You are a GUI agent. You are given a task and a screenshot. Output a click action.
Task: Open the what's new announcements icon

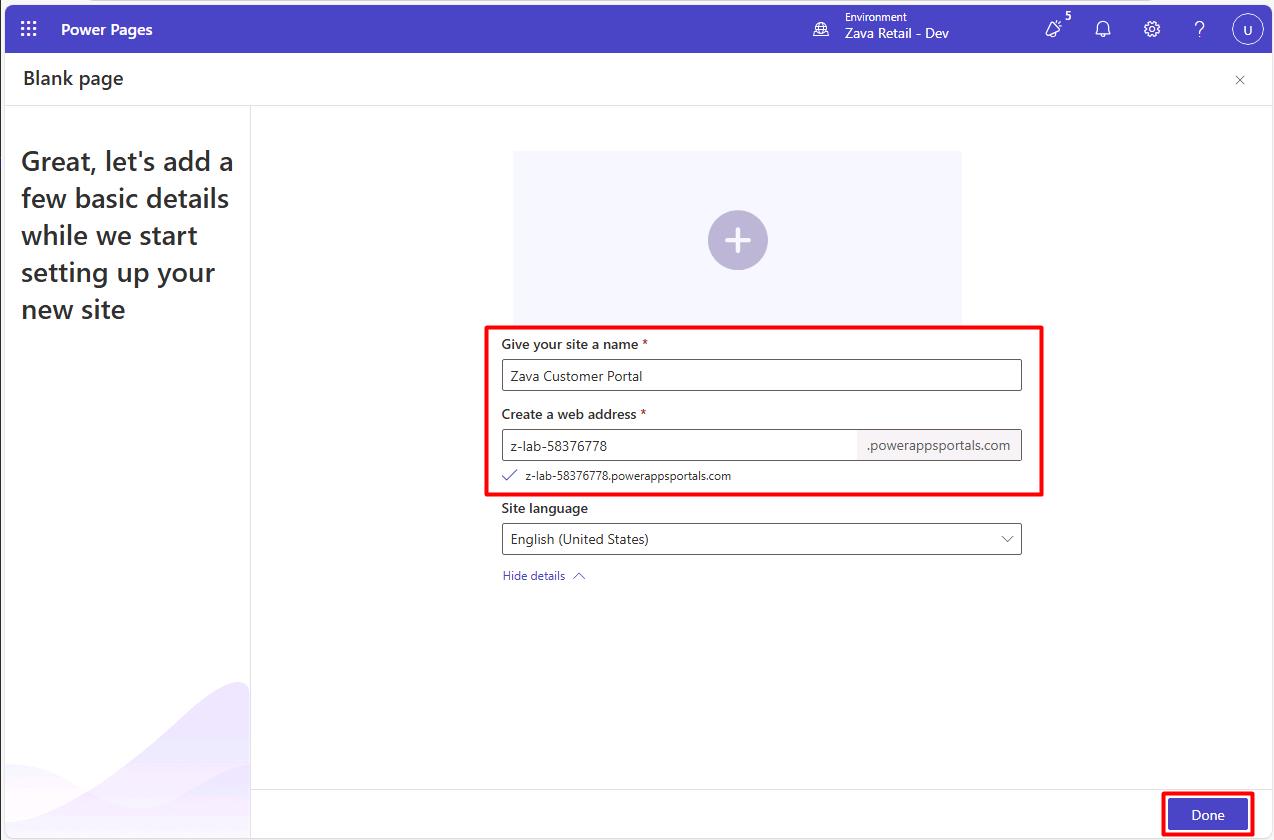point(1053,29)
